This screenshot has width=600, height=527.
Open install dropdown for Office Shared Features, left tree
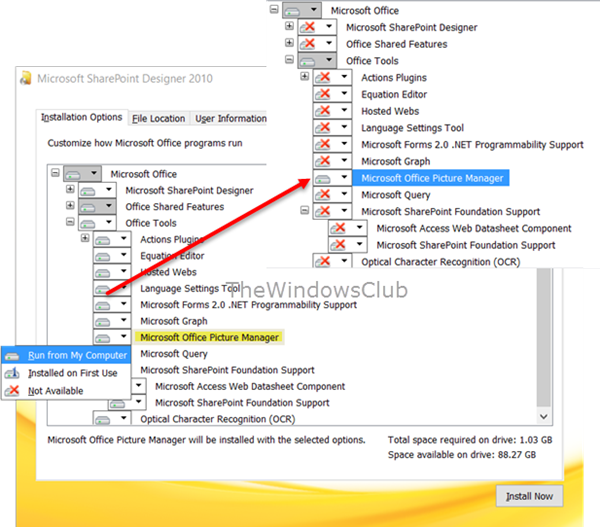tap(109, 206)
